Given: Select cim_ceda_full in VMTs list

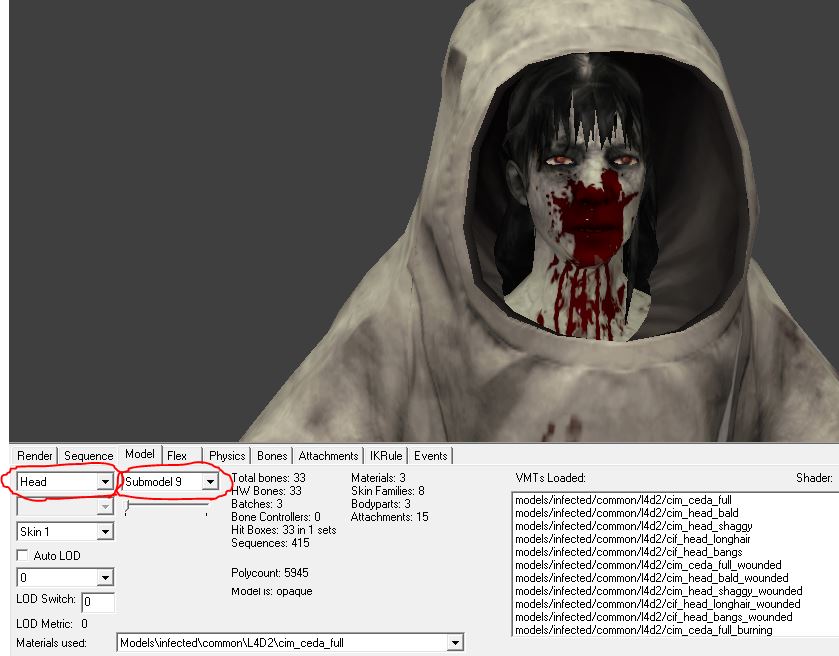Looking at the screenshot, I should pyautogui.click(x=623, y=500).
